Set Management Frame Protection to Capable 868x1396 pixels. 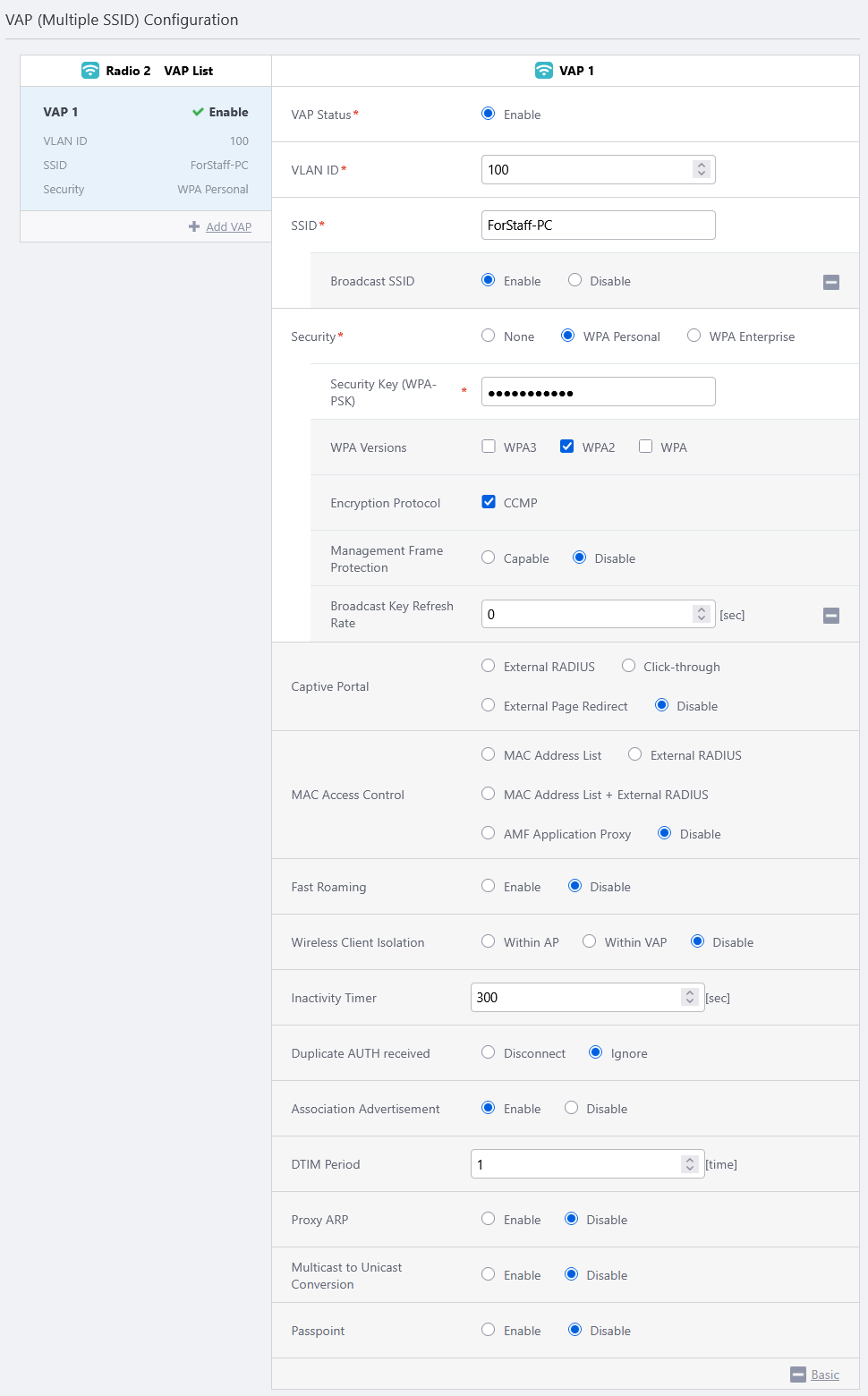[x=489, y=558]
